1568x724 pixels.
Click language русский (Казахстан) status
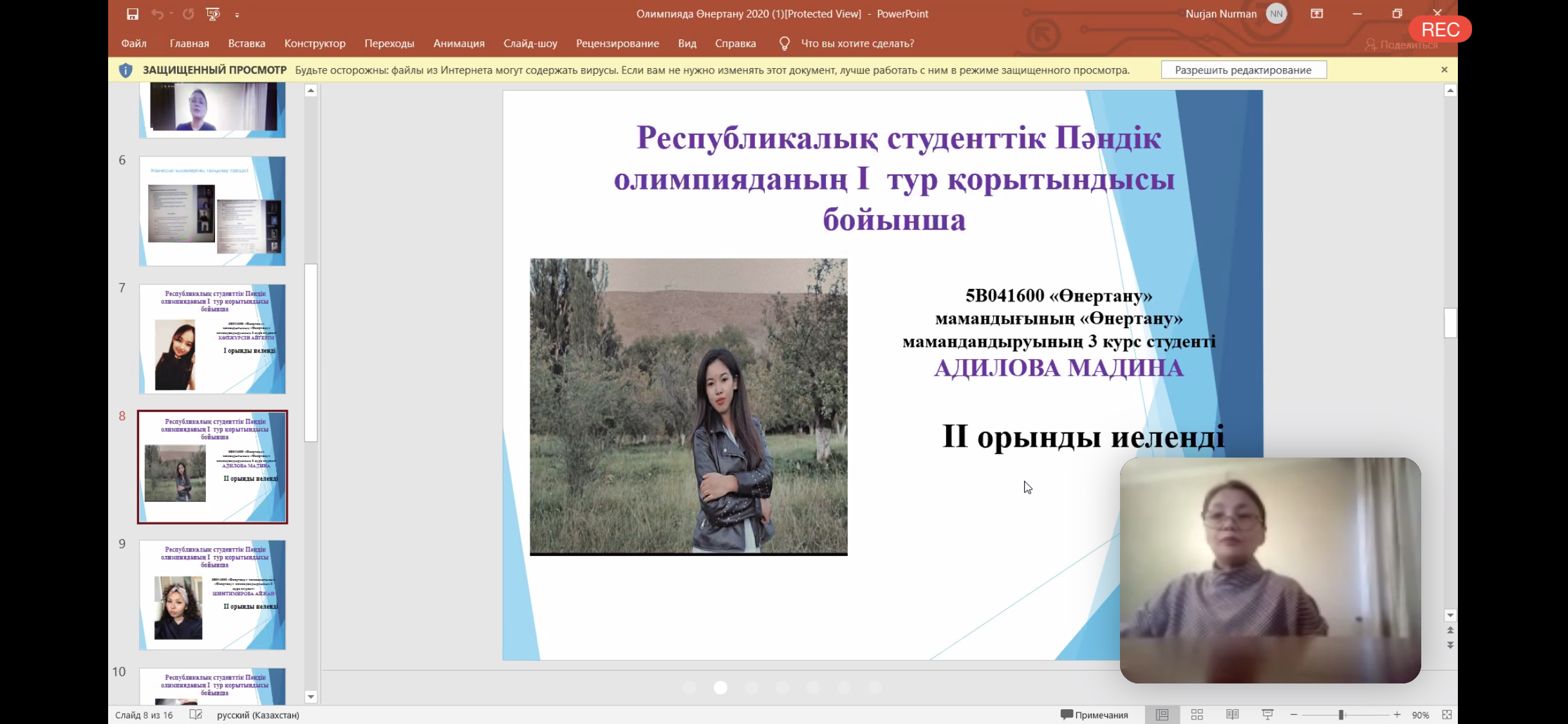[258, 715]
